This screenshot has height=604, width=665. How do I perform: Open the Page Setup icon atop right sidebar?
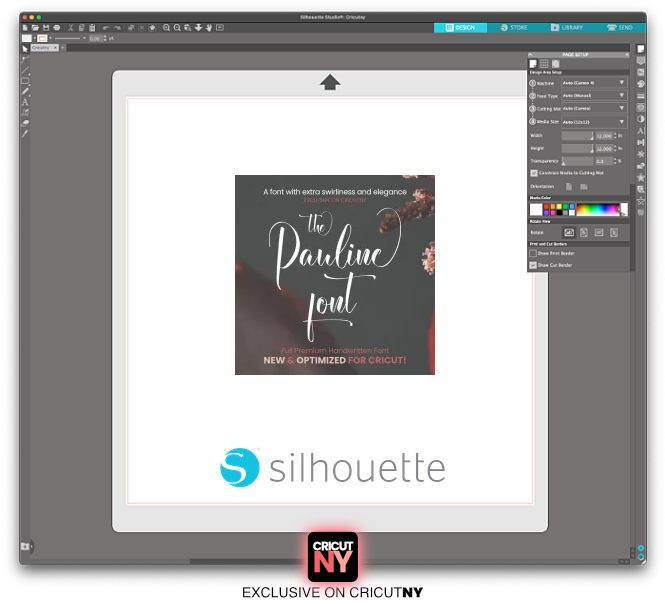tap(640, 49)
